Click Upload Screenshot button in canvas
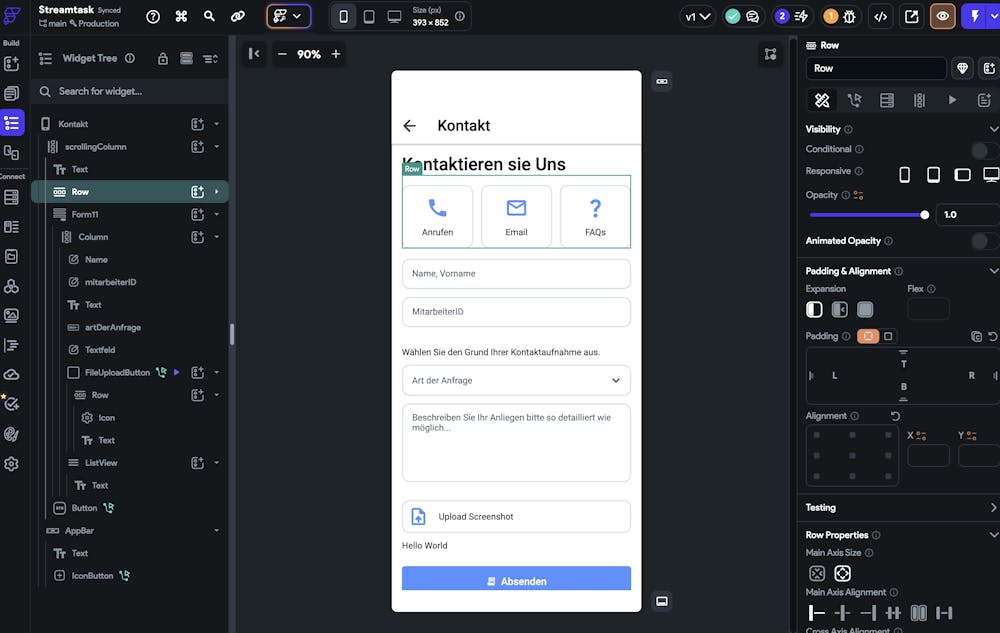This screenshot has width=1000, height=633. coord(516,516)
